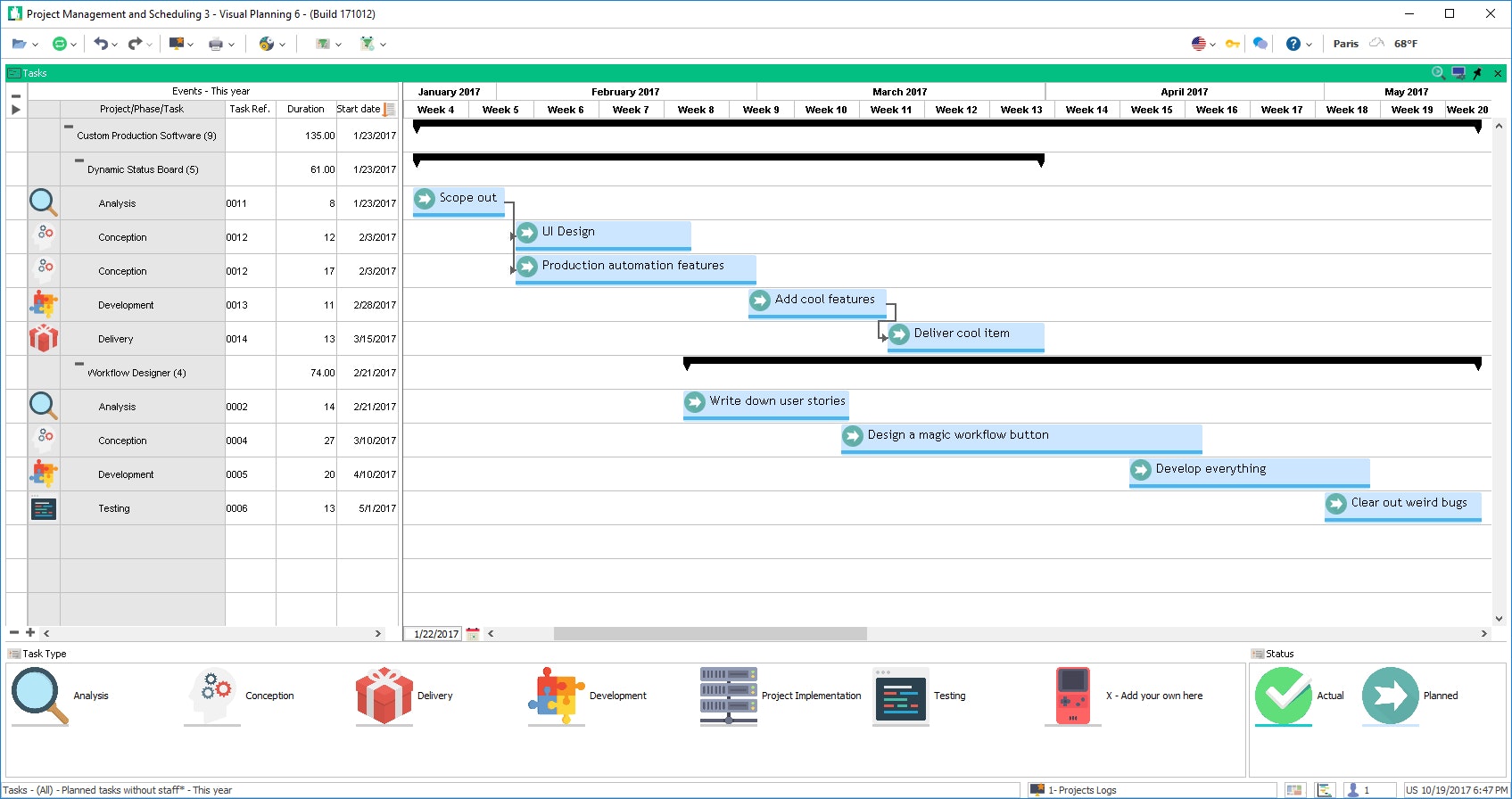Collapse the Custom Production Software project

tap(69, 128)
